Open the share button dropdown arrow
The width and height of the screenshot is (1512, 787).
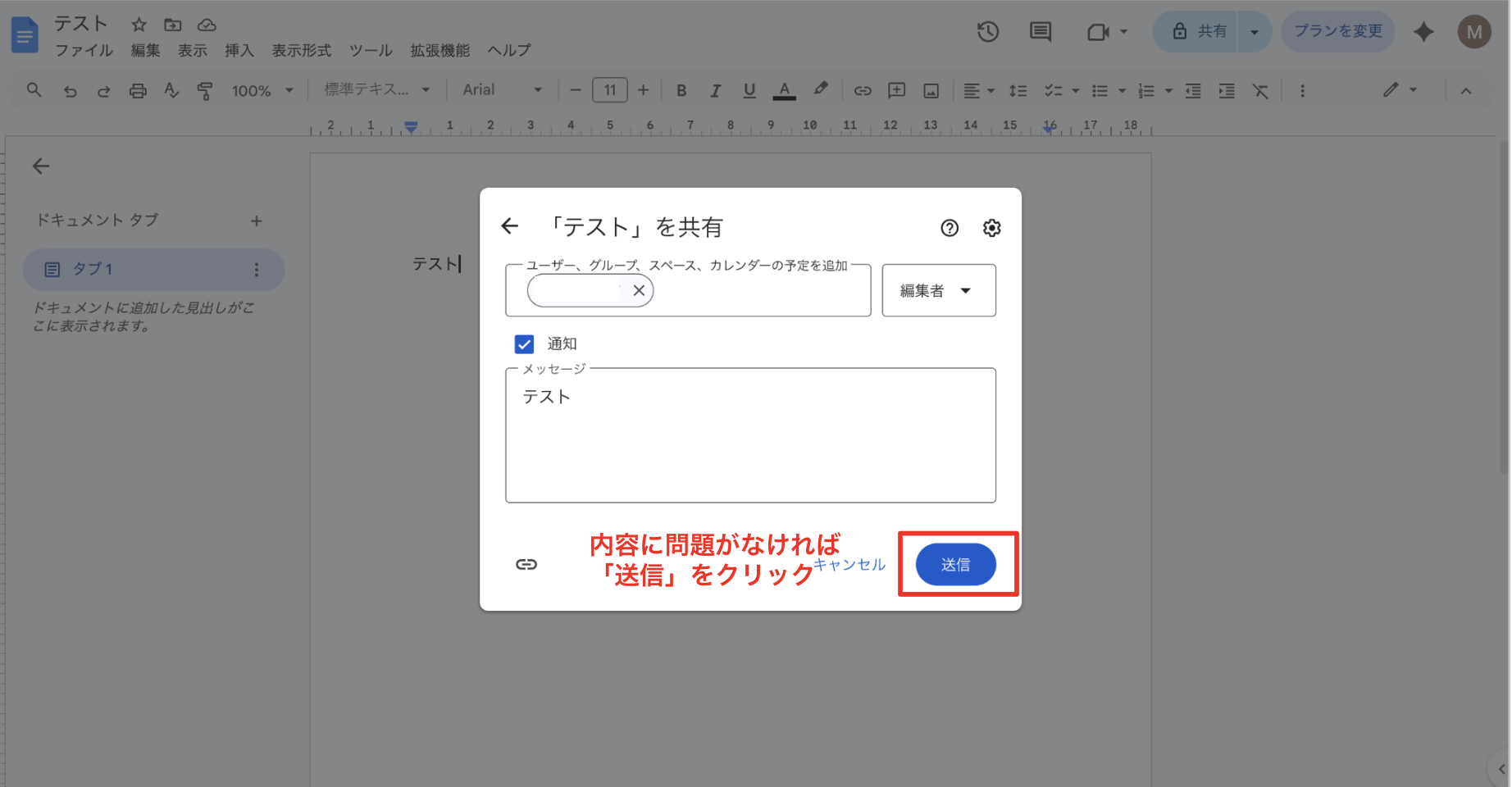pyautogui.click(x=1255, y=32)
